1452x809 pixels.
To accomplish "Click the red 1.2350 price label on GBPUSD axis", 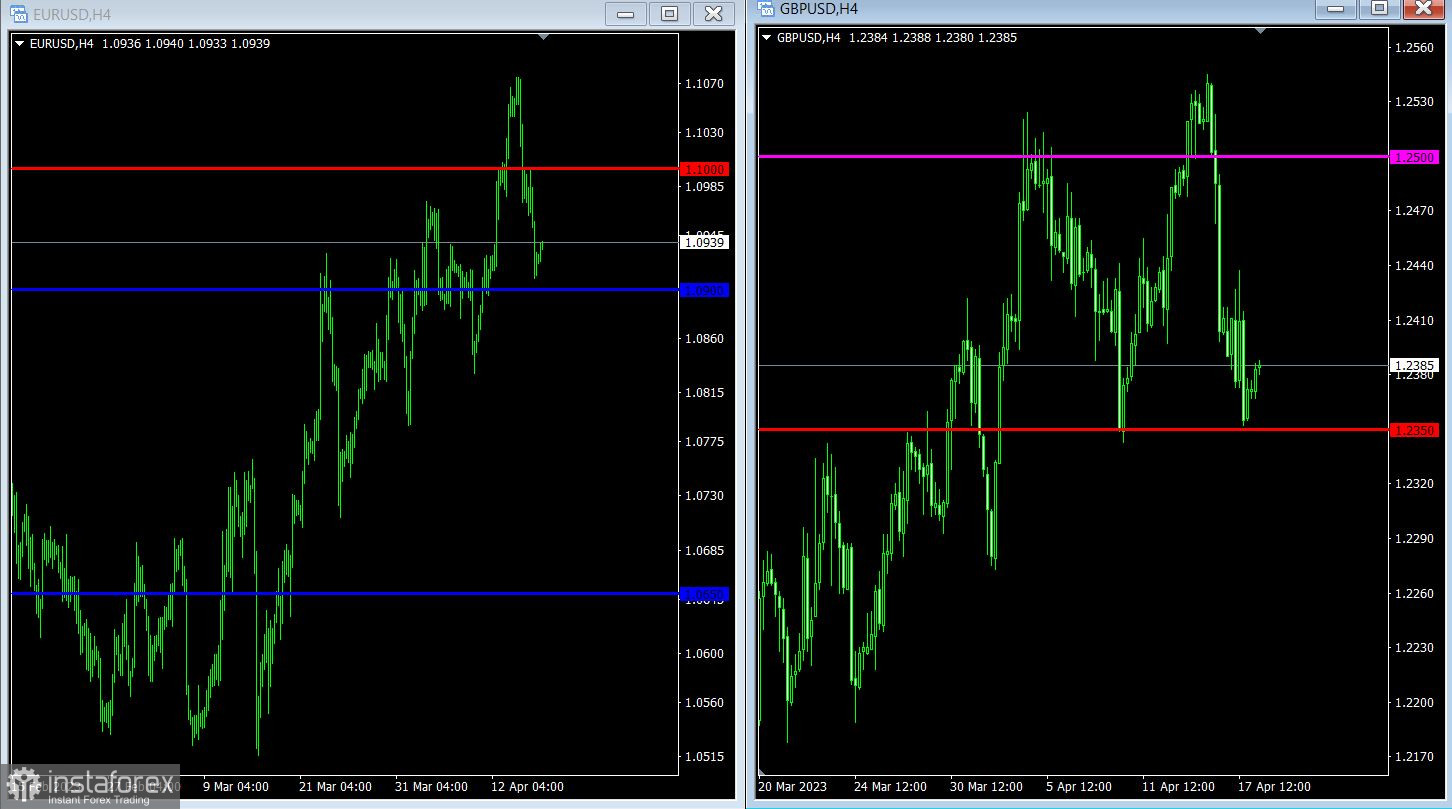I will 1414,430.
